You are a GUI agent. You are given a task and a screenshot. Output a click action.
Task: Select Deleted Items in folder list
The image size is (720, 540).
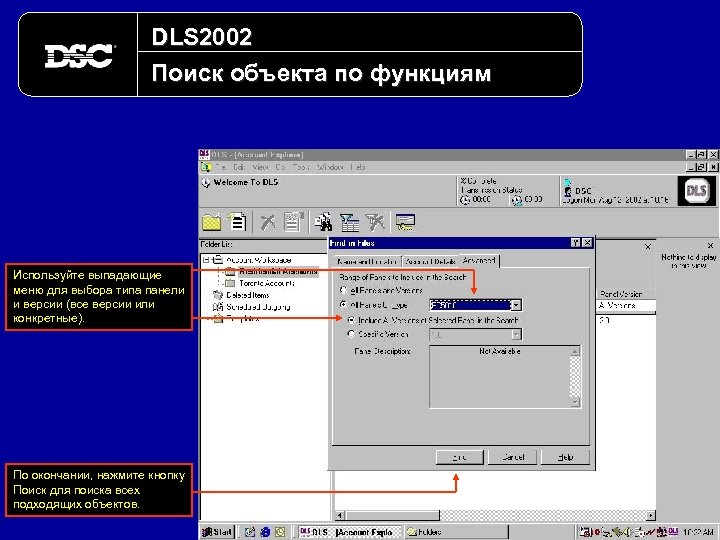pyautogui.click(x=248, y=295)
